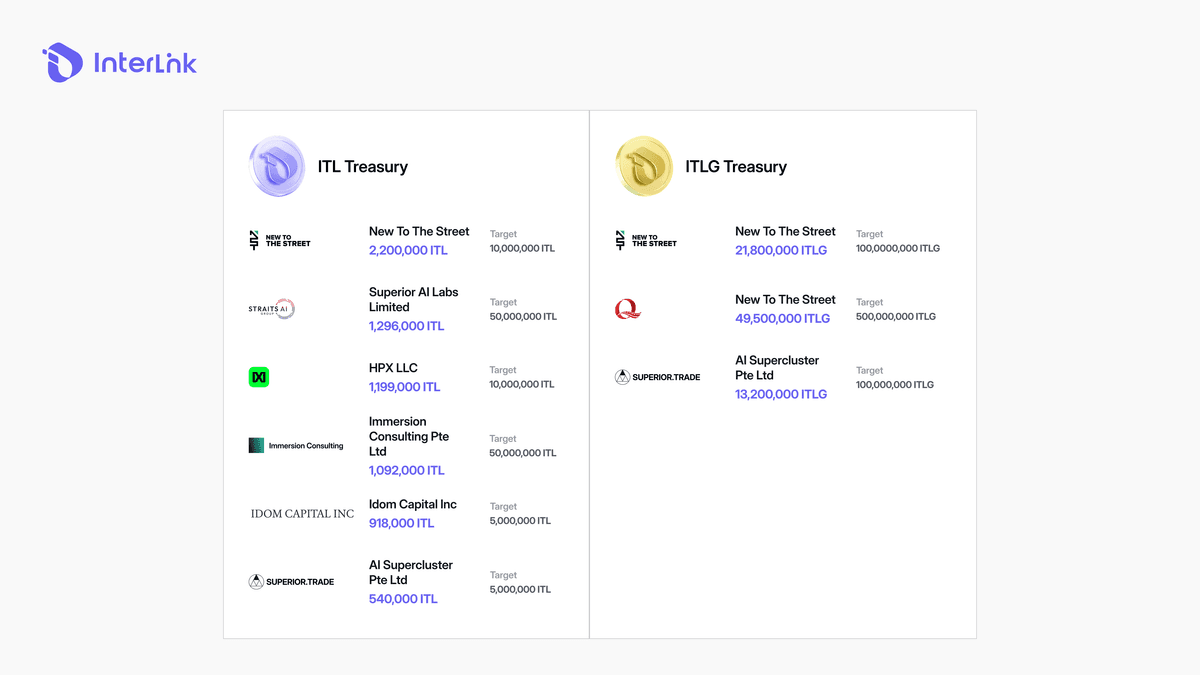1200x675 pixels.
Task: Click the 1,199,000 ITL amount
Action: coord(405,387)
